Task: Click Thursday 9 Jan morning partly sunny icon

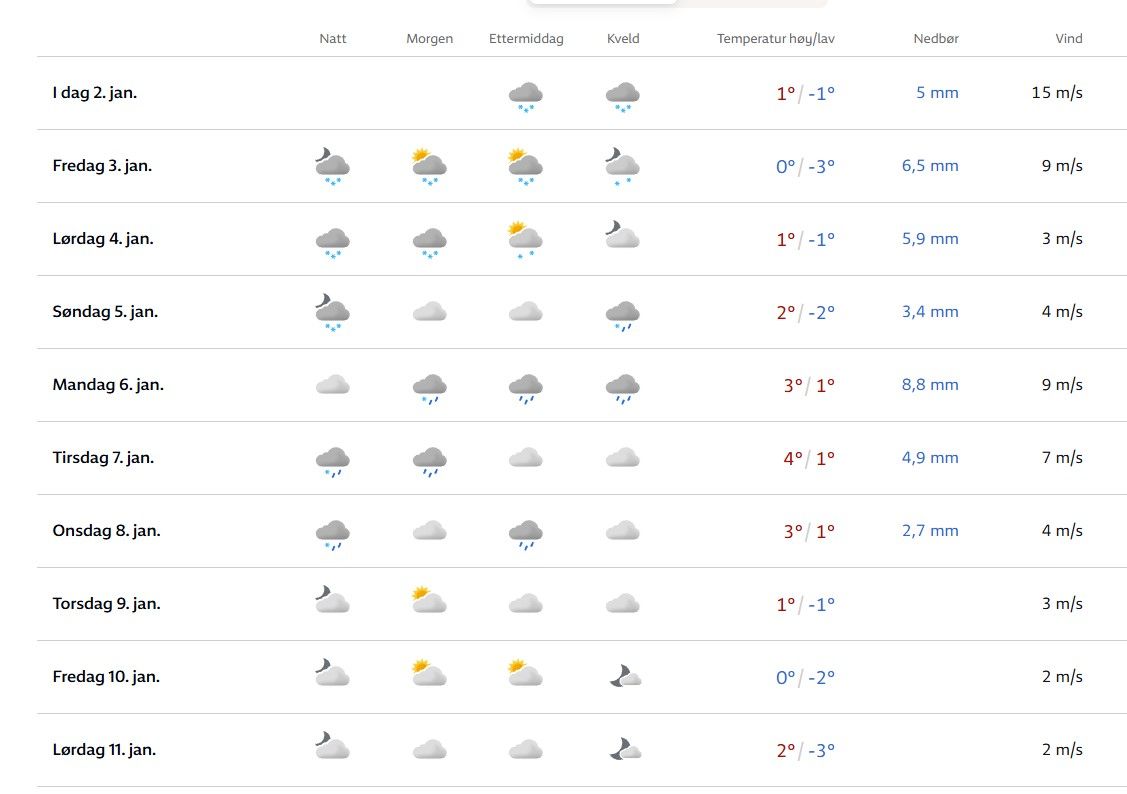Action: tap(429, 601)
